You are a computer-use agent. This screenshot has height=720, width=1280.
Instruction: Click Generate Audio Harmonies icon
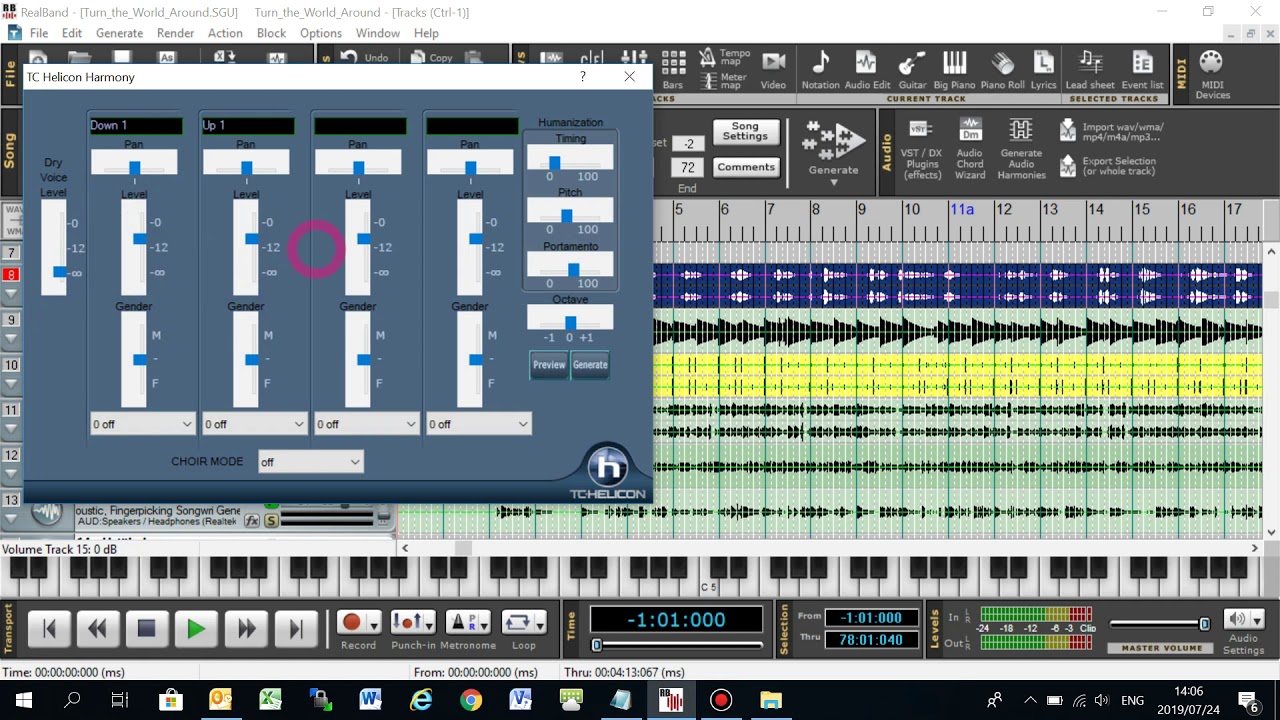tap(1021, 149)
